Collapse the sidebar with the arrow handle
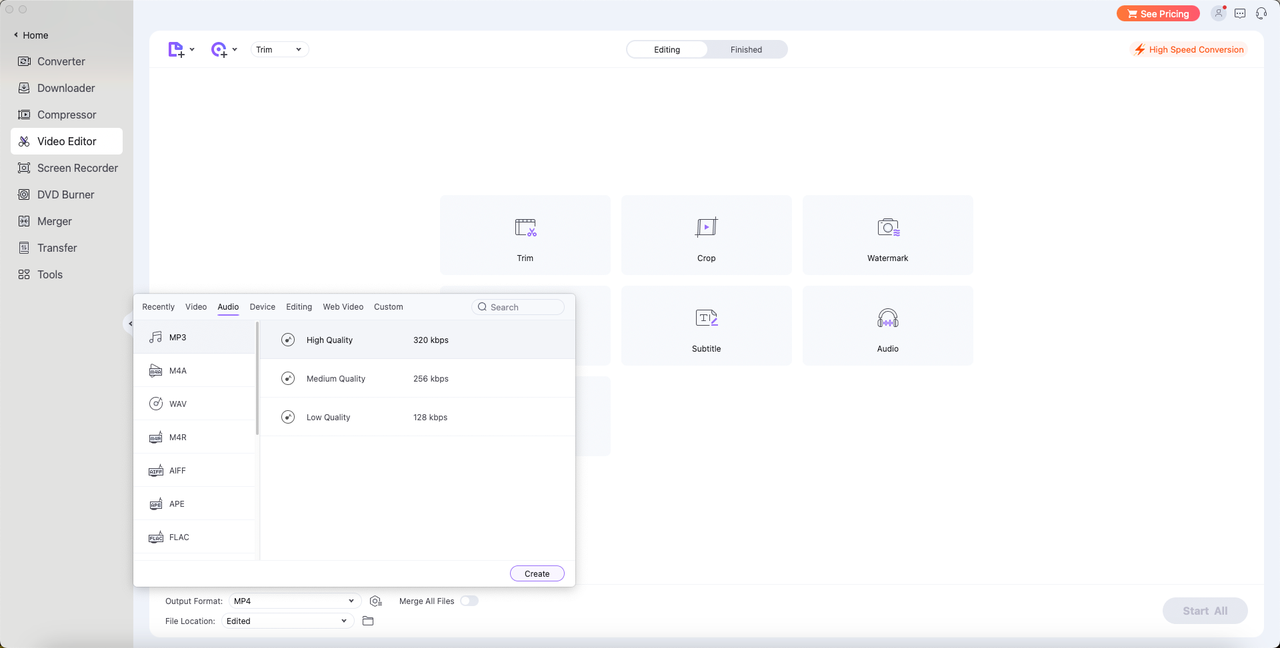1280x648 pixels. pos(129,323)
